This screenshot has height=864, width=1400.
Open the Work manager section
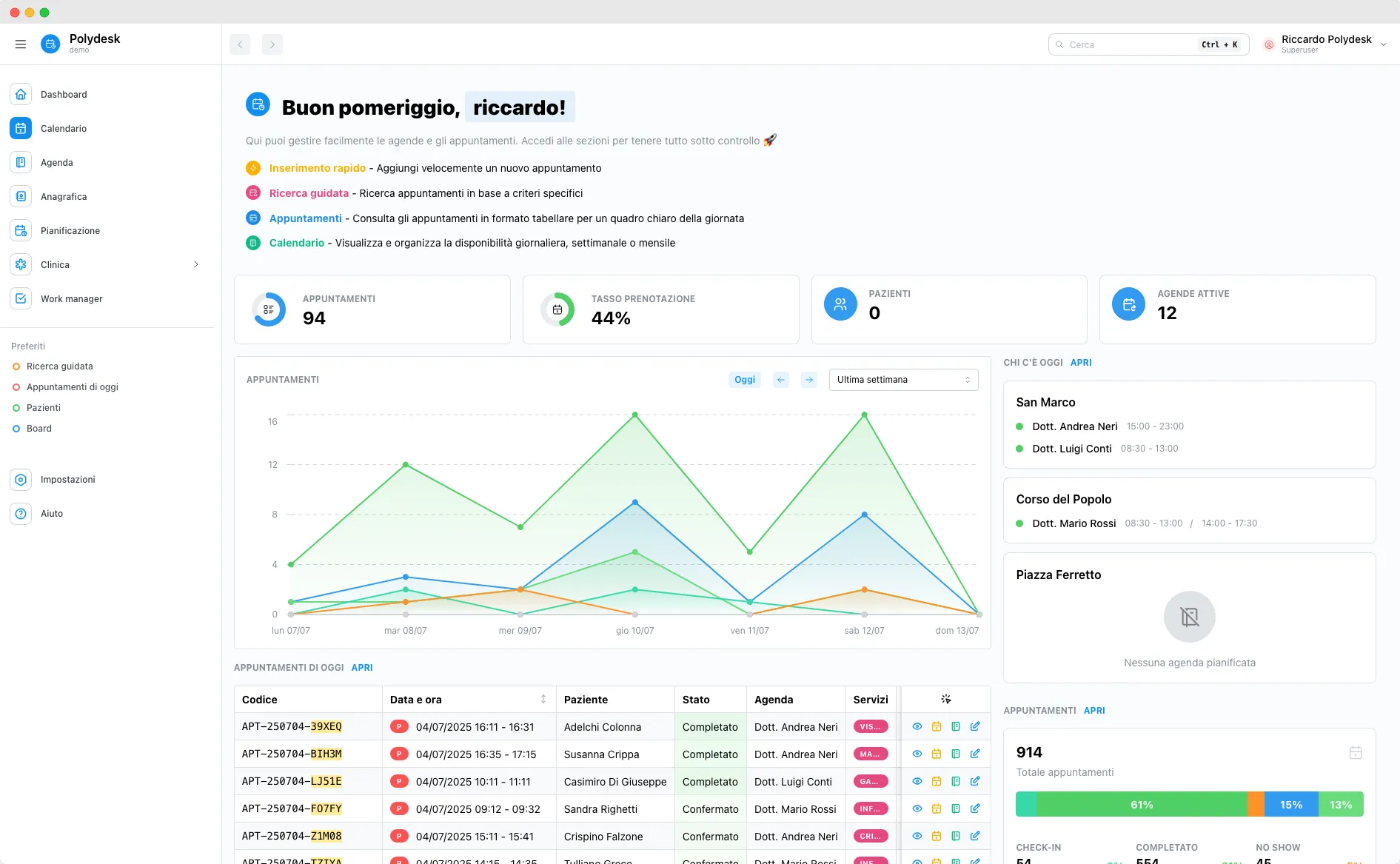click(x=72, y=298)
